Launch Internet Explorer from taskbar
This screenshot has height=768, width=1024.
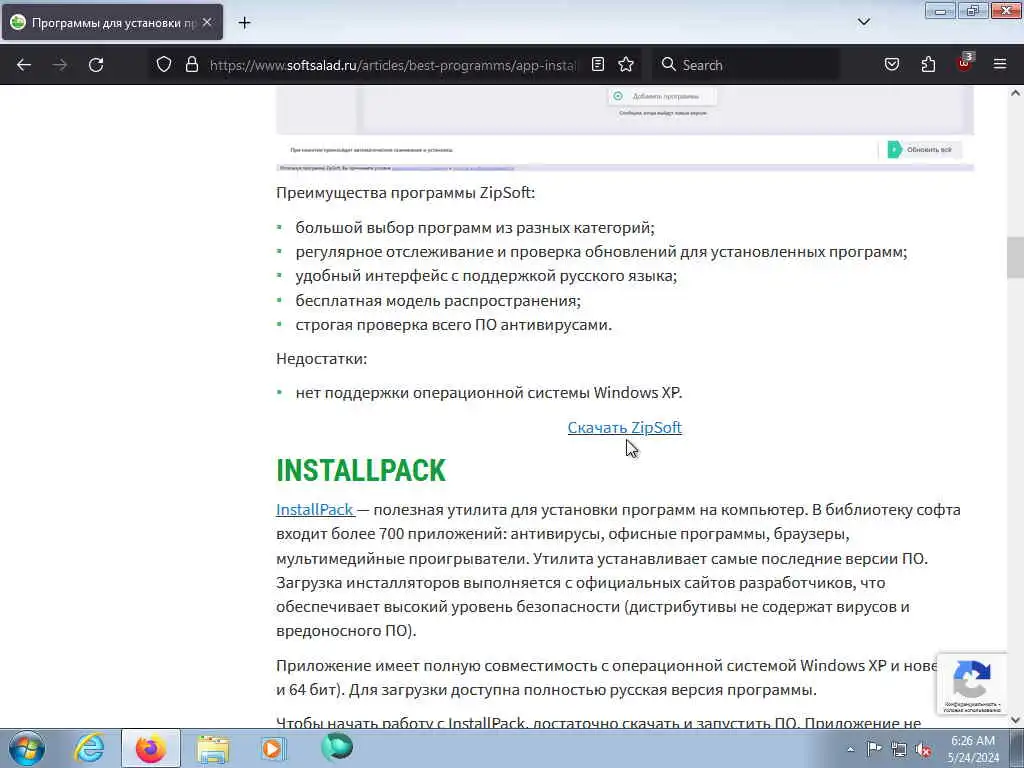point(89,748)
